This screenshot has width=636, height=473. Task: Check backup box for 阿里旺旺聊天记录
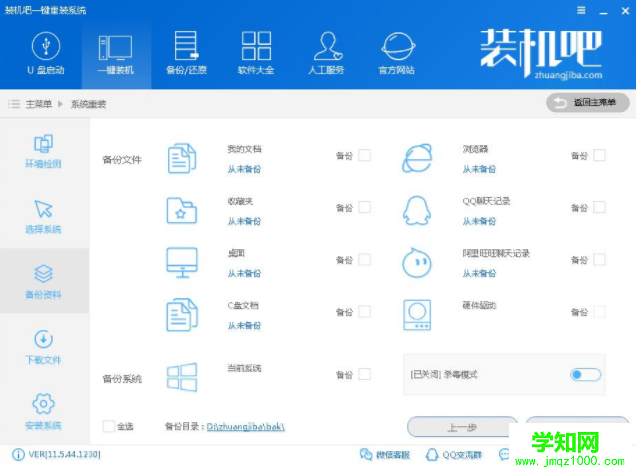(599, 260)
